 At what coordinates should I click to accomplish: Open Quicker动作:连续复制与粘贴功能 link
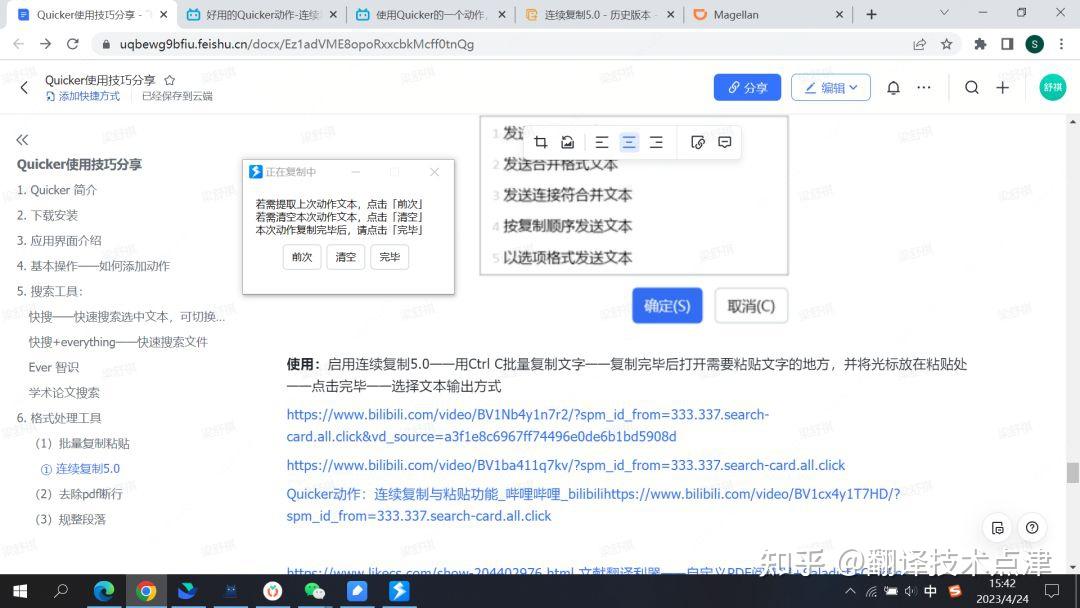pos(593,505)
